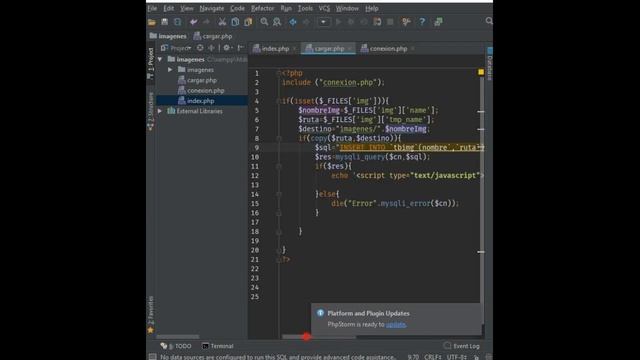Screen dimensions: 640x360
Task: Toggle the Project side tool window
Action: [x=151, y=64]
